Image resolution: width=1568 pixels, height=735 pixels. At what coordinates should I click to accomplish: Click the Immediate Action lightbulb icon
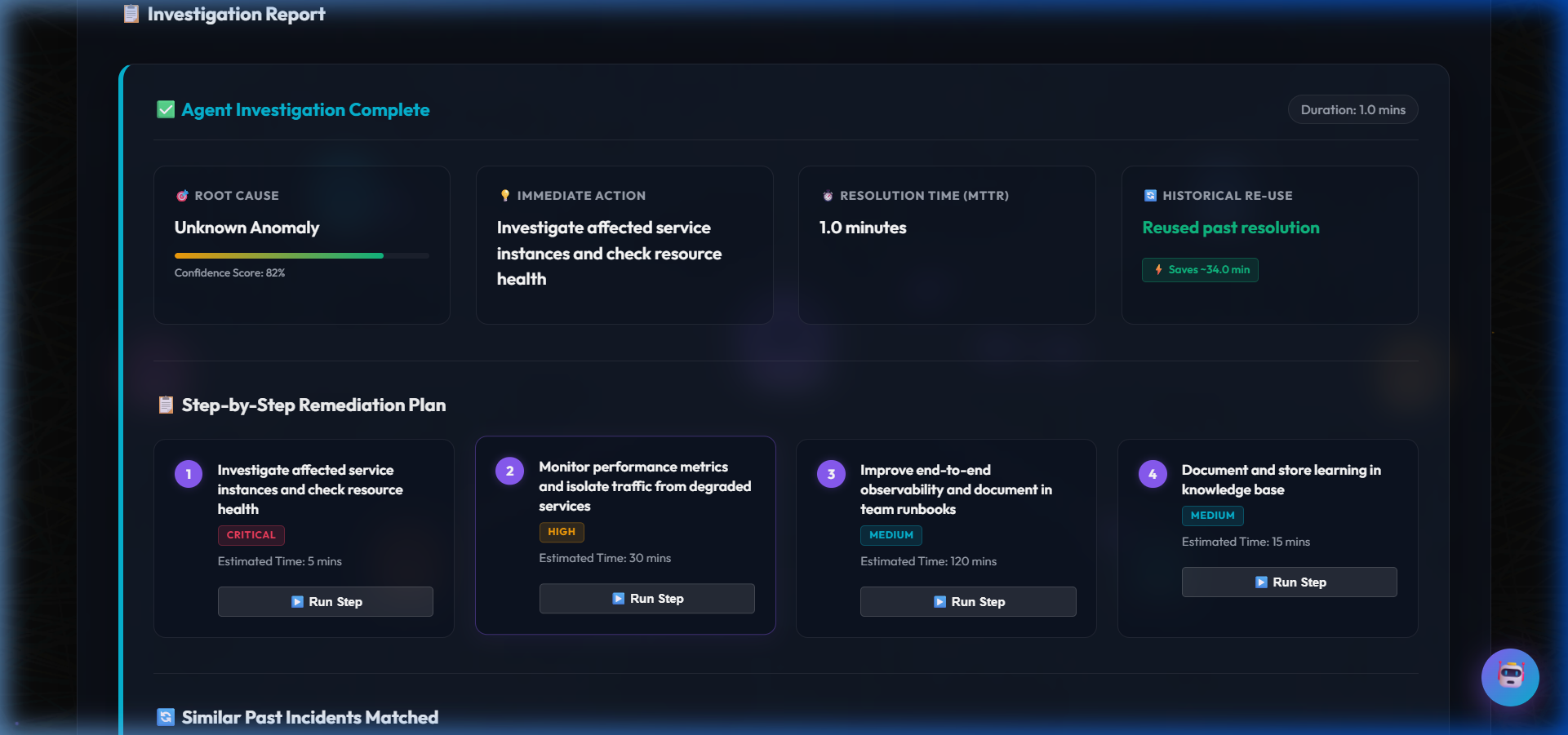pos(505,196)
